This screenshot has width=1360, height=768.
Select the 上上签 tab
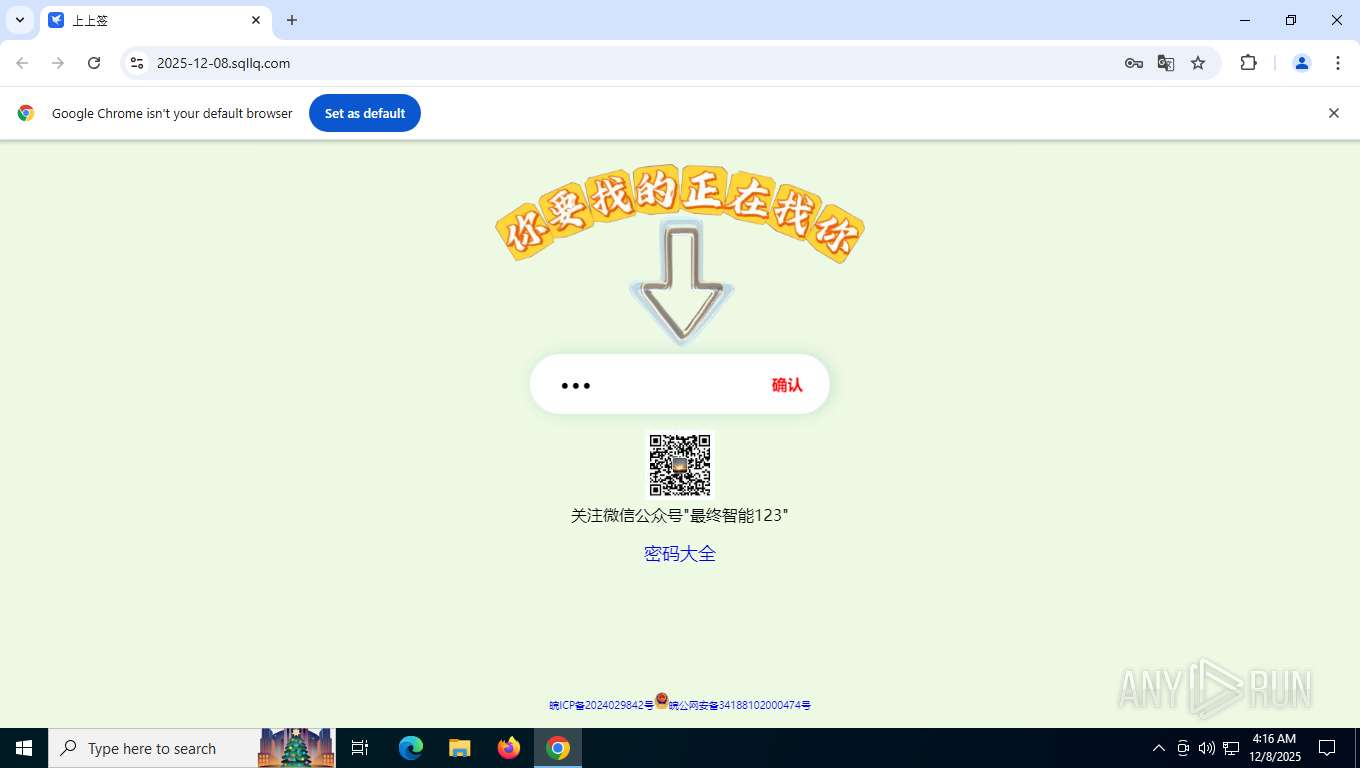coord(155,20)
